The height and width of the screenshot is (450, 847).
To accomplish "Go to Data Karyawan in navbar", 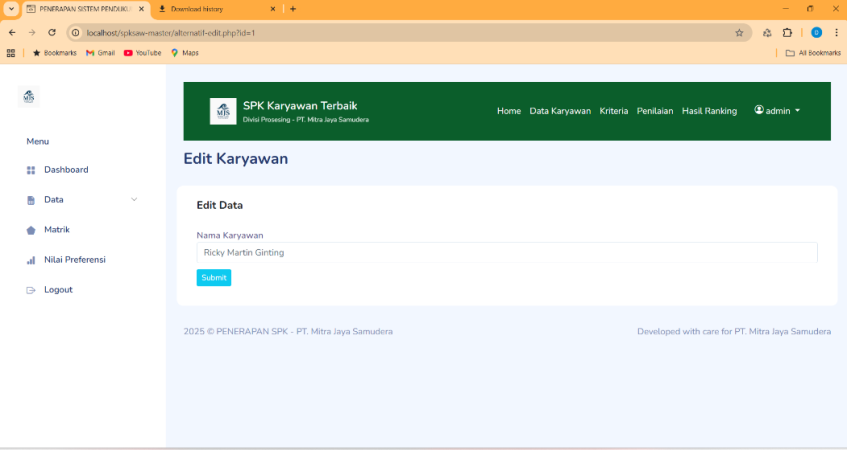I will [x=560, y=111].
